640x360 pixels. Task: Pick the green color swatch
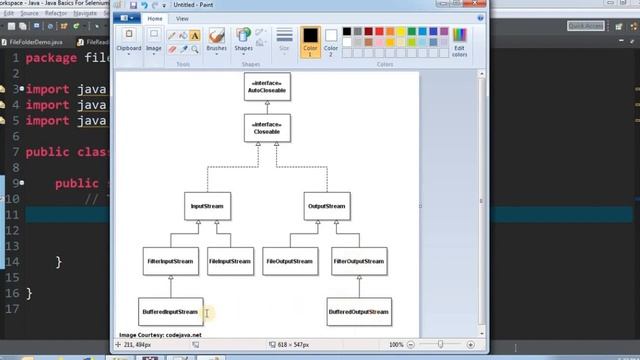pos(412,31)
